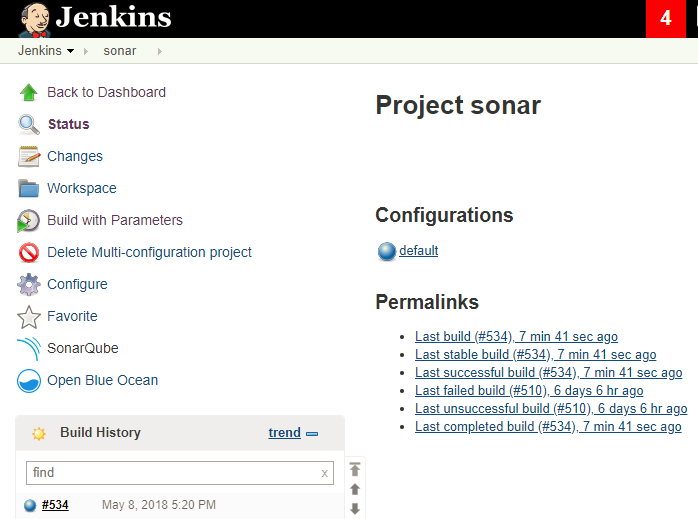Expand the breadcrumb arrow after sonar
This screenshot has width=698, height=519.
(160, 51)
